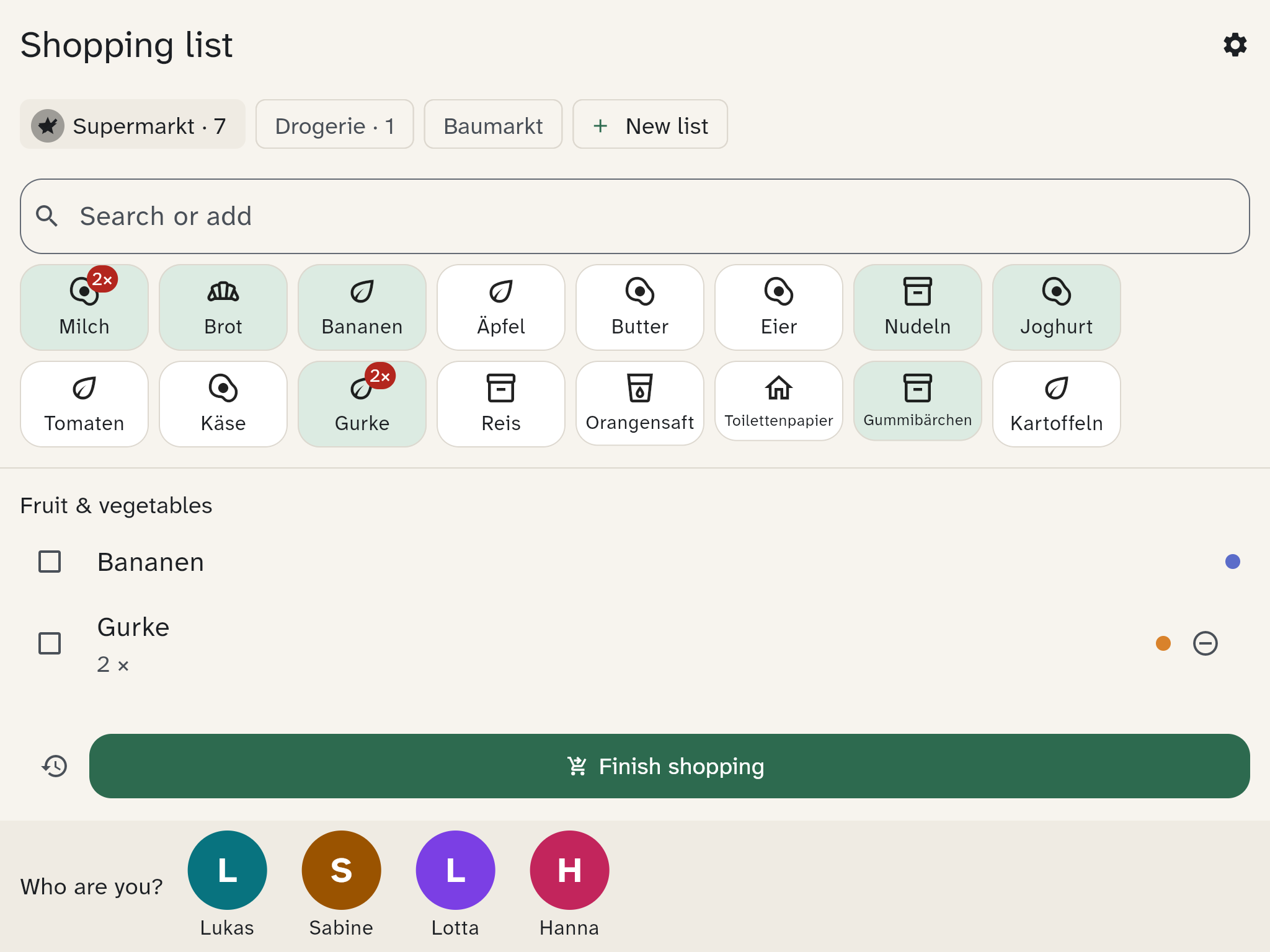Open shopping history clock icon
The width and height of the screenshot is (1270, 952).
[55, 766]
